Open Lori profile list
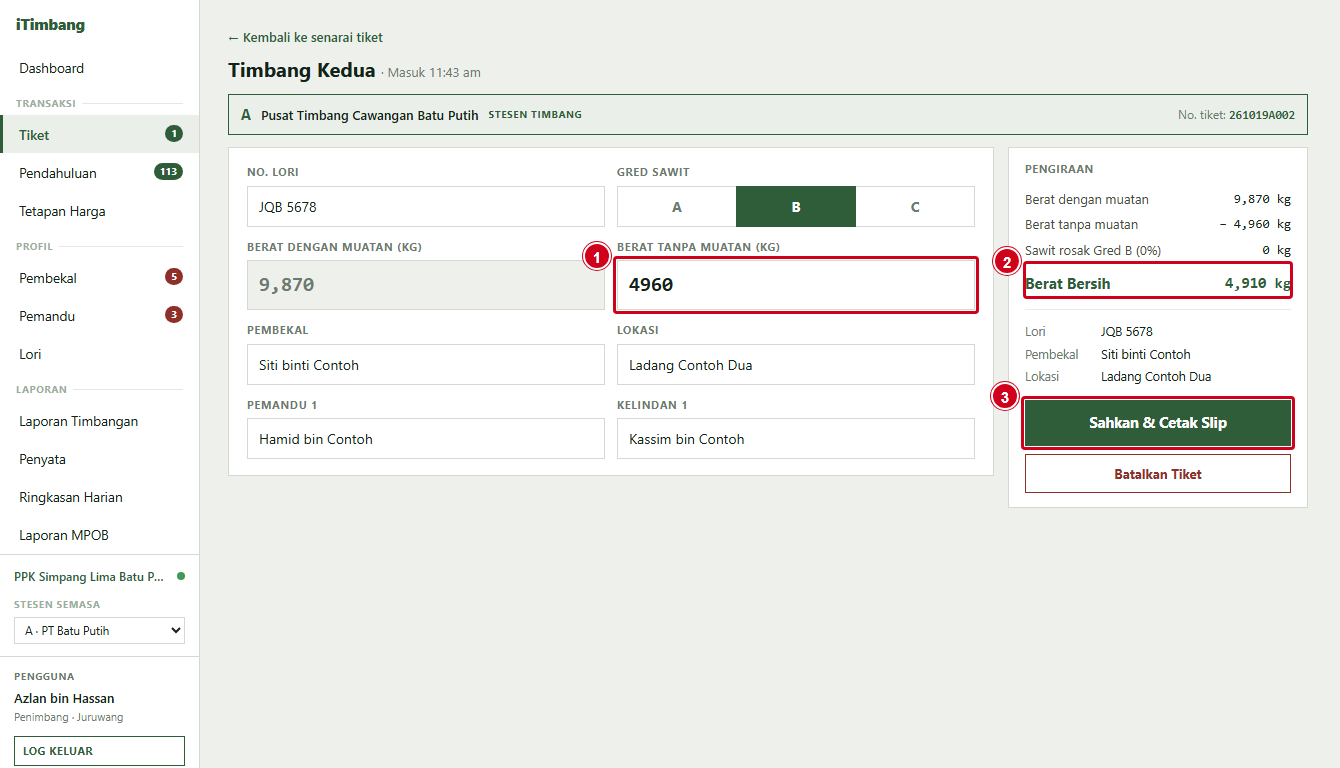This screenshot has height=768, width=1340. coord(99,354)
